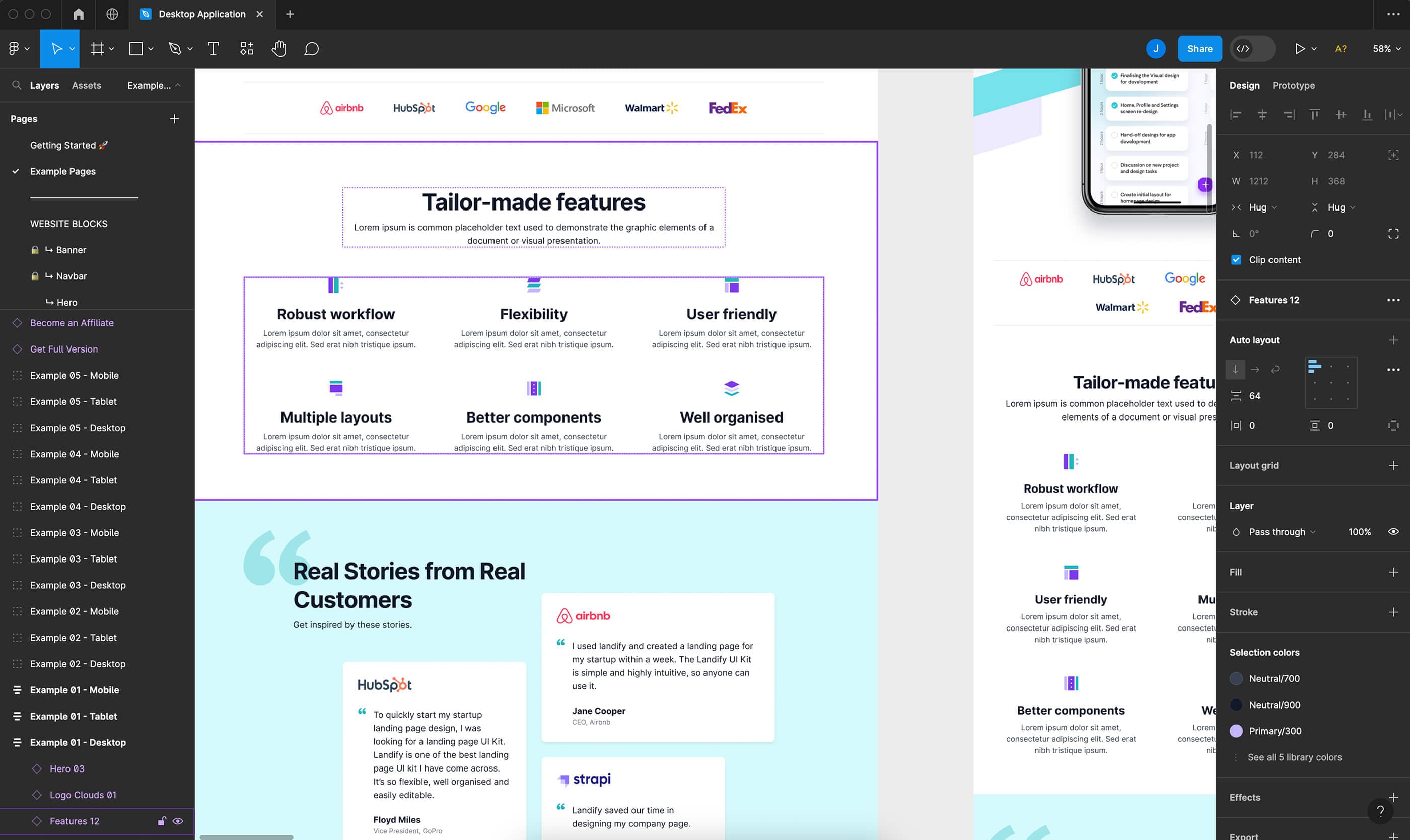
Task: Unlock the Navbar layer
Action: (x=35, y=276)
